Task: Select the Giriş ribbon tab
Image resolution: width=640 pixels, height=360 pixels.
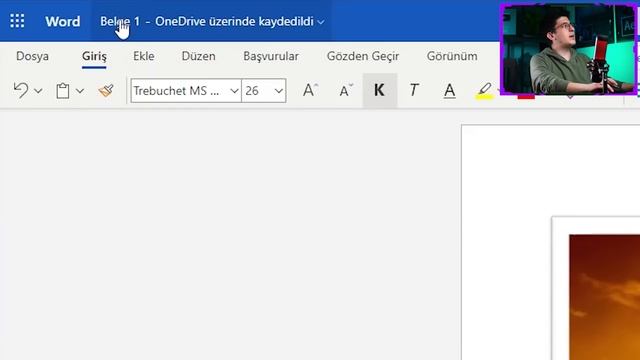Action: [x=94, y=56]
